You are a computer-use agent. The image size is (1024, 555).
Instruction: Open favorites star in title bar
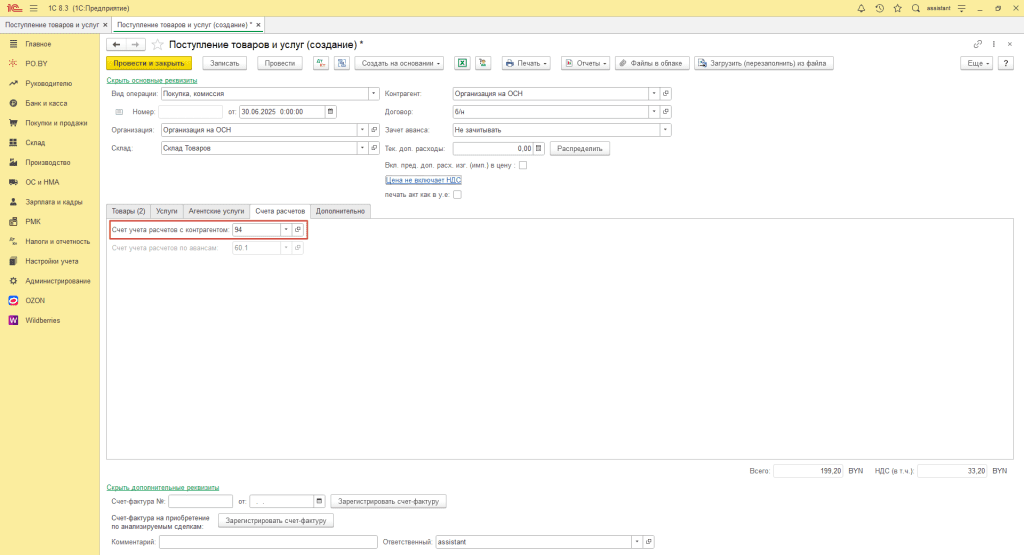(x=897, y=8)
